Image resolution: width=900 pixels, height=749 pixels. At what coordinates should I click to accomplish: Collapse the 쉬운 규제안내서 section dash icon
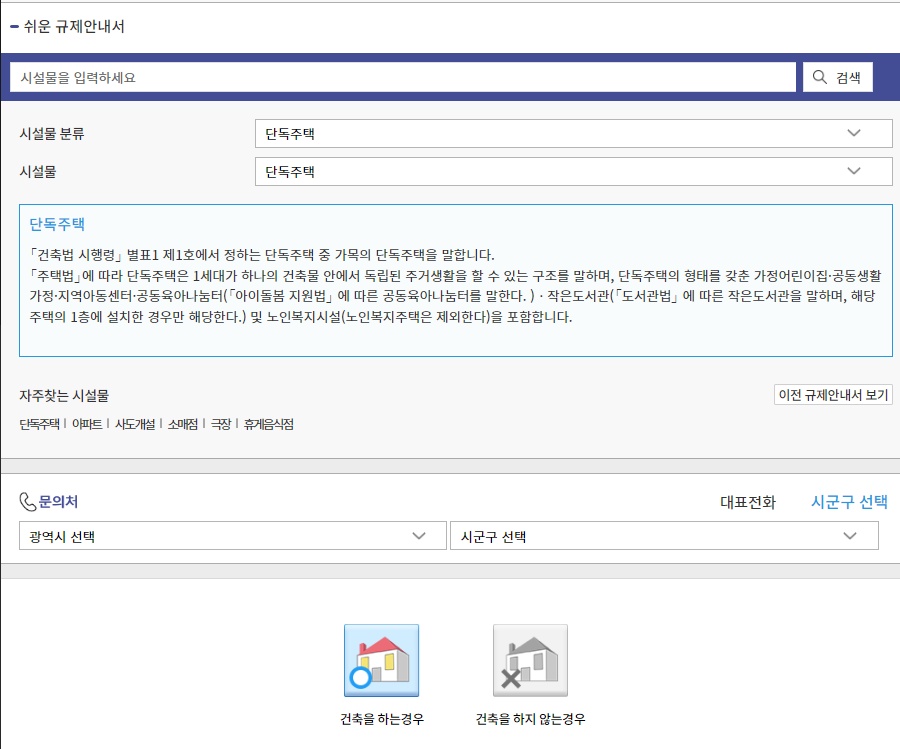(14, 26)
